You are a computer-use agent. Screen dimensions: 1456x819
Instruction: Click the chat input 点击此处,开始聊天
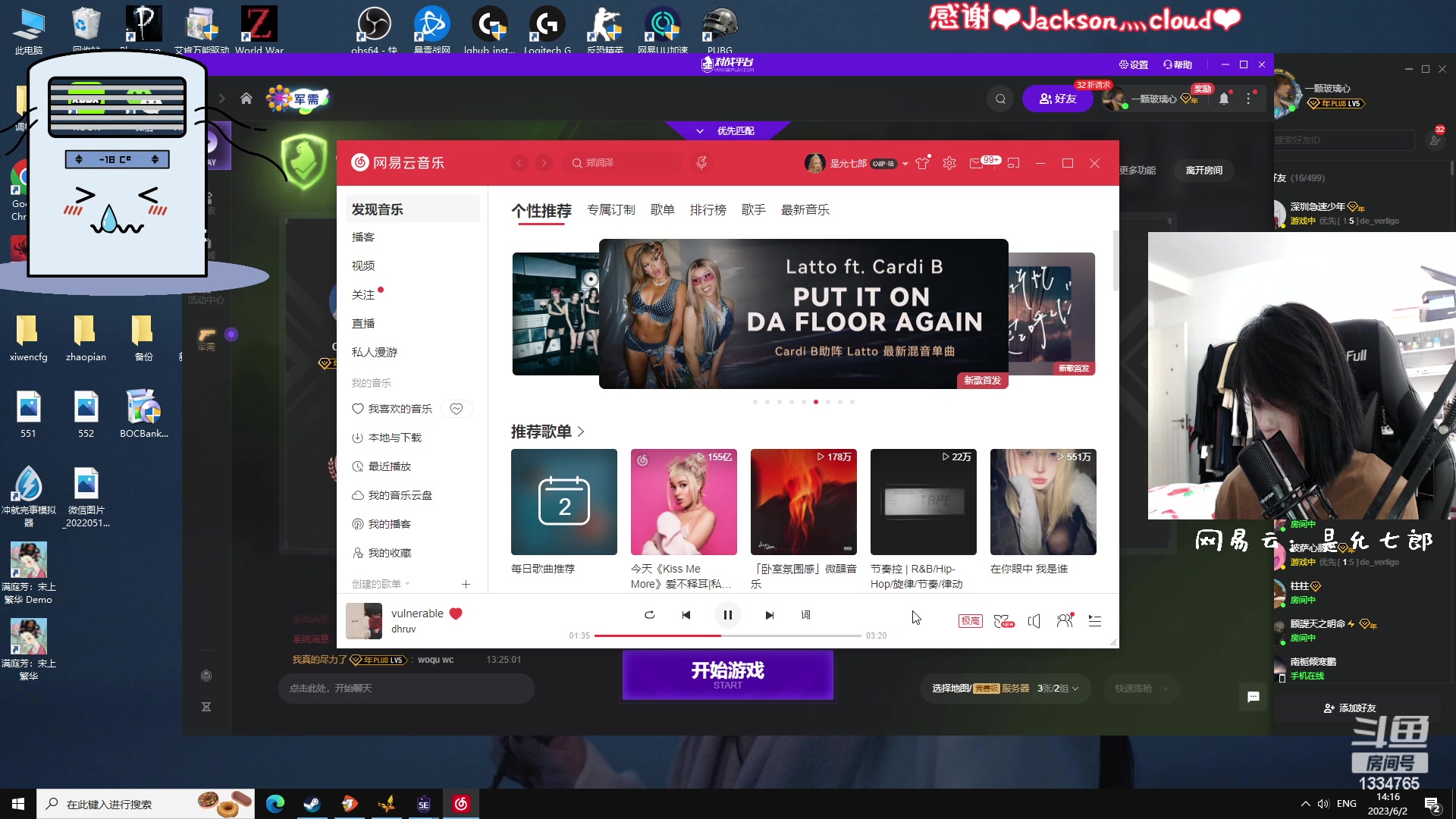coord(406,689)
